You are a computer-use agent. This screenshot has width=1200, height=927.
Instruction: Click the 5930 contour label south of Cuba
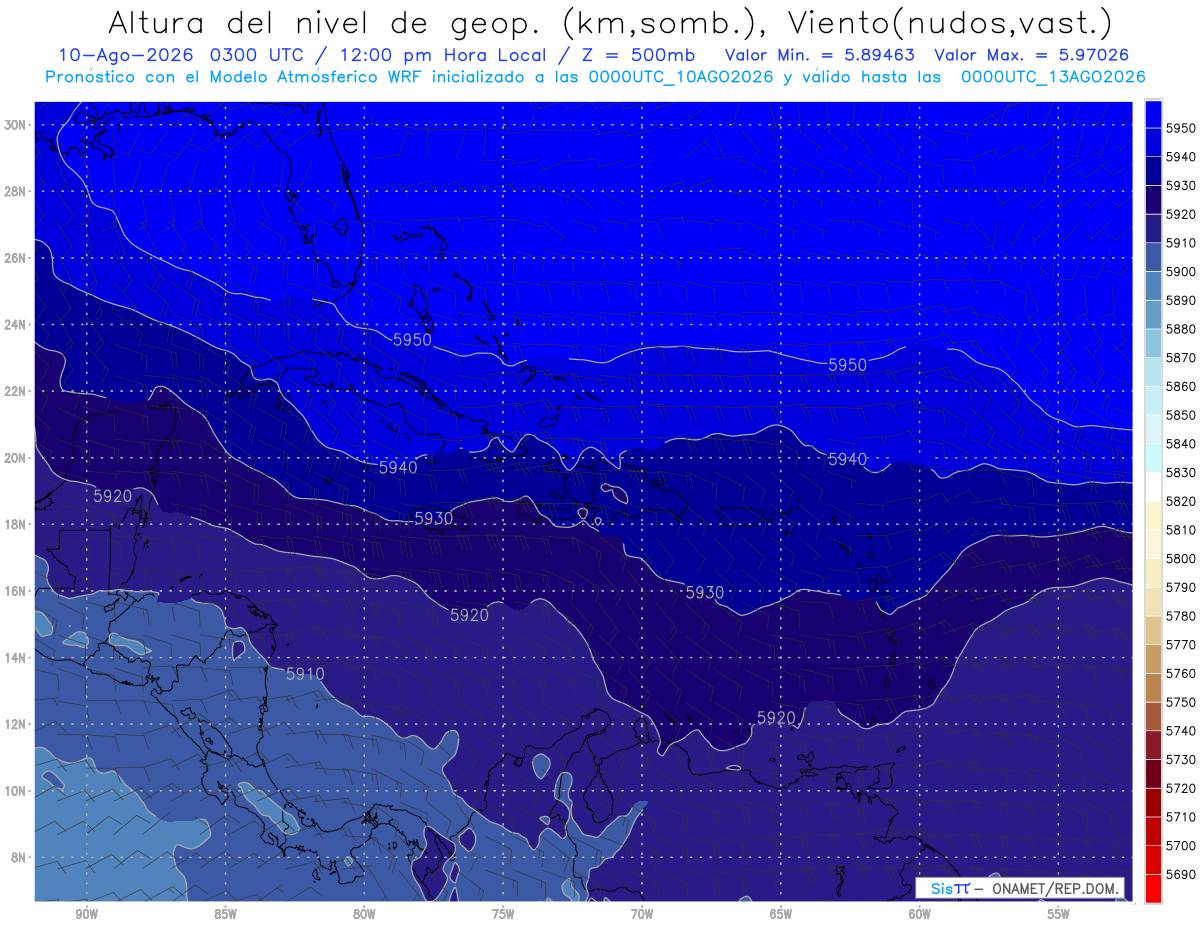pos(434,518)
